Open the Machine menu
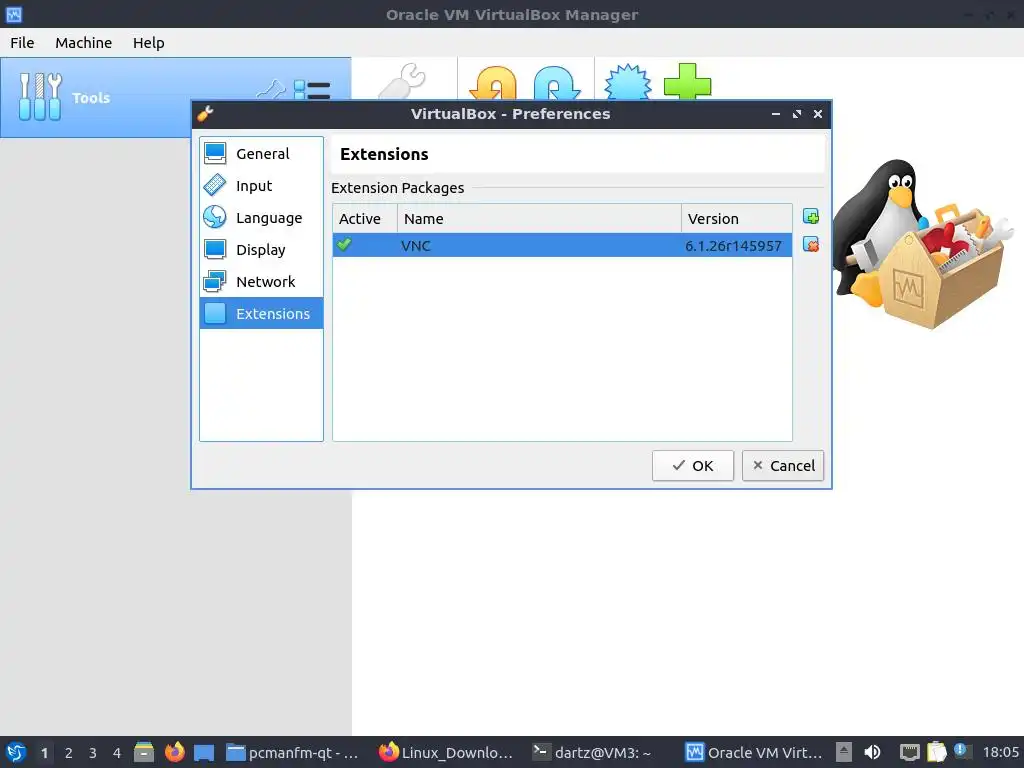 click(84, 42)
